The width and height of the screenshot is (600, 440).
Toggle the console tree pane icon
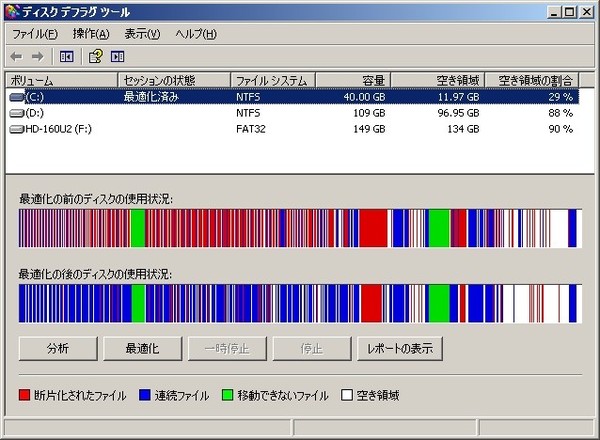(67, 56)
